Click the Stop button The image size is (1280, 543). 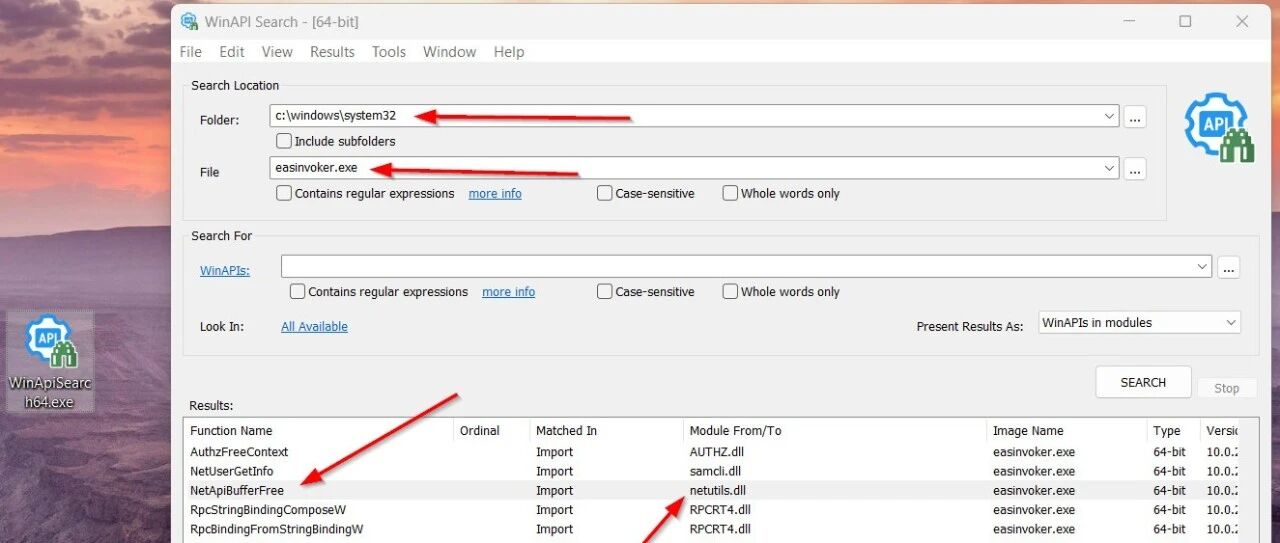1227,388
